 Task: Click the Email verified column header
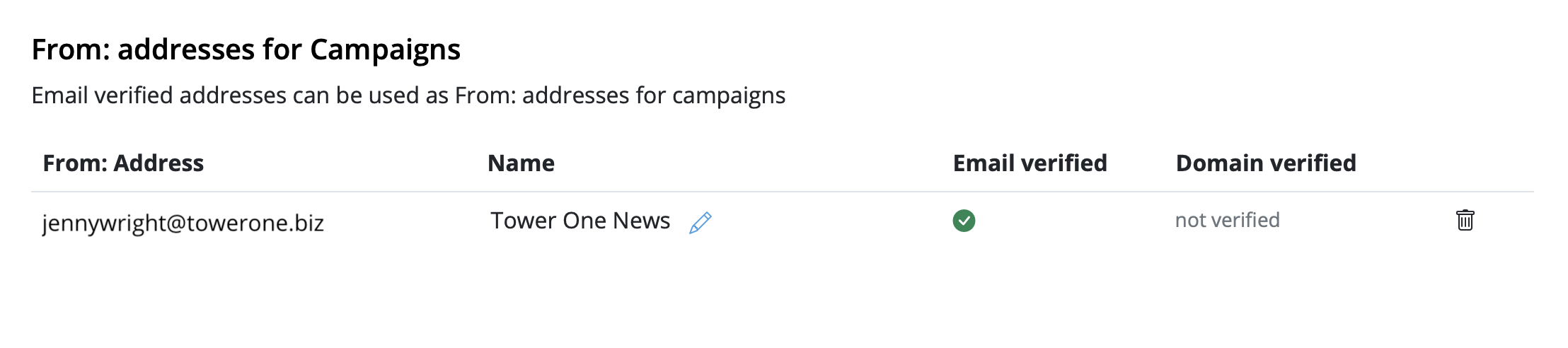point(1030,163)
